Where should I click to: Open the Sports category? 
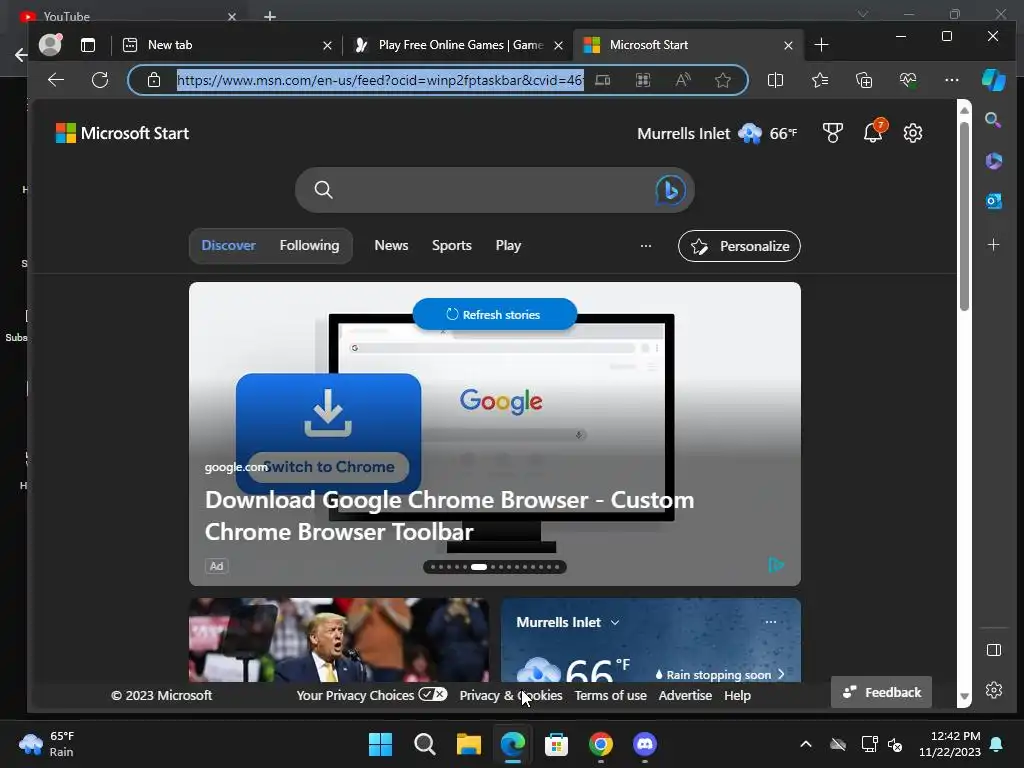pyautogui.click(x=451, y=246)
